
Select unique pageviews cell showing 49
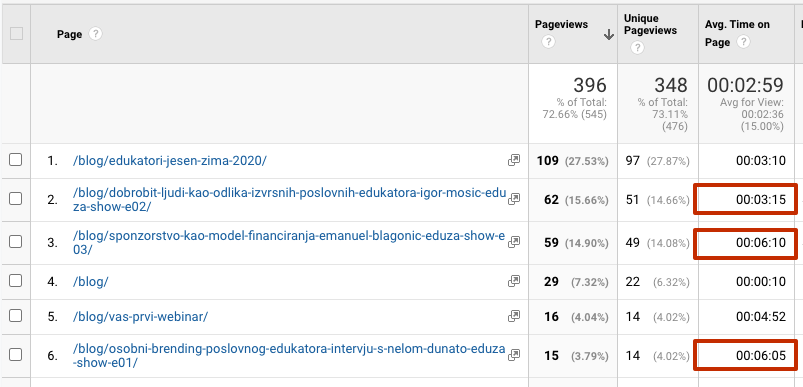[633, 243]
